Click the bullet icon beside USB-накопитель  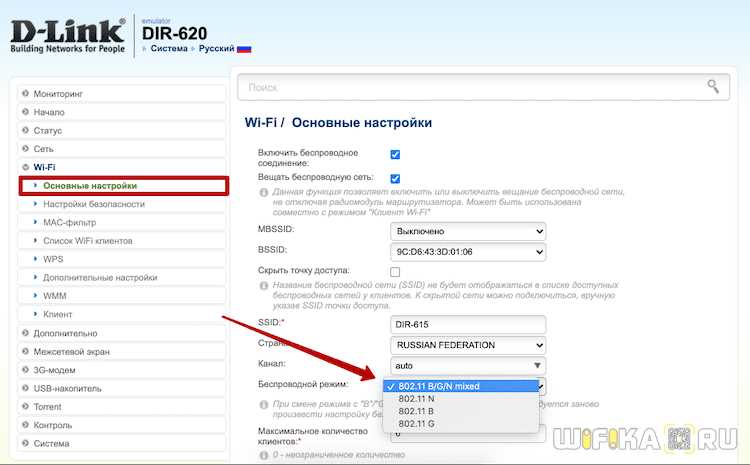(x=25, y=388)
